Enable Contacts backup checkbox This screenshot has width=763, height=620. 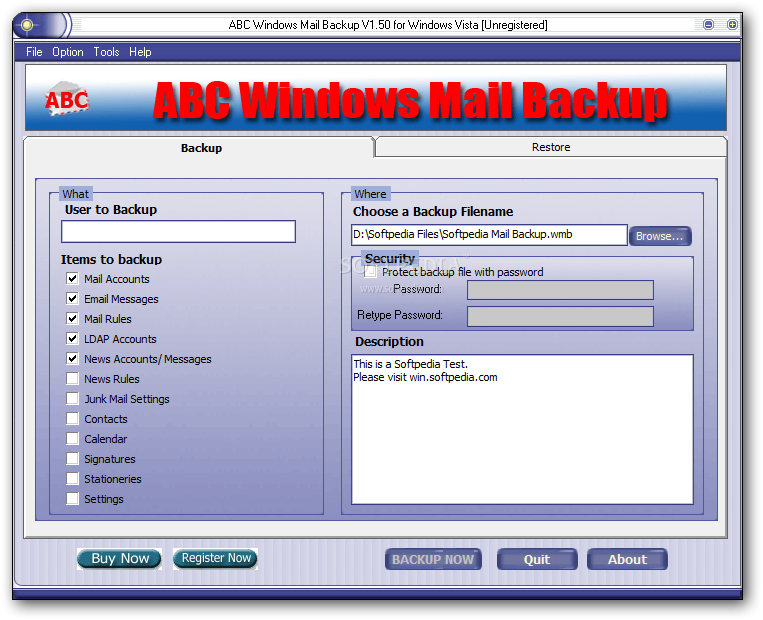pos(73,419)
